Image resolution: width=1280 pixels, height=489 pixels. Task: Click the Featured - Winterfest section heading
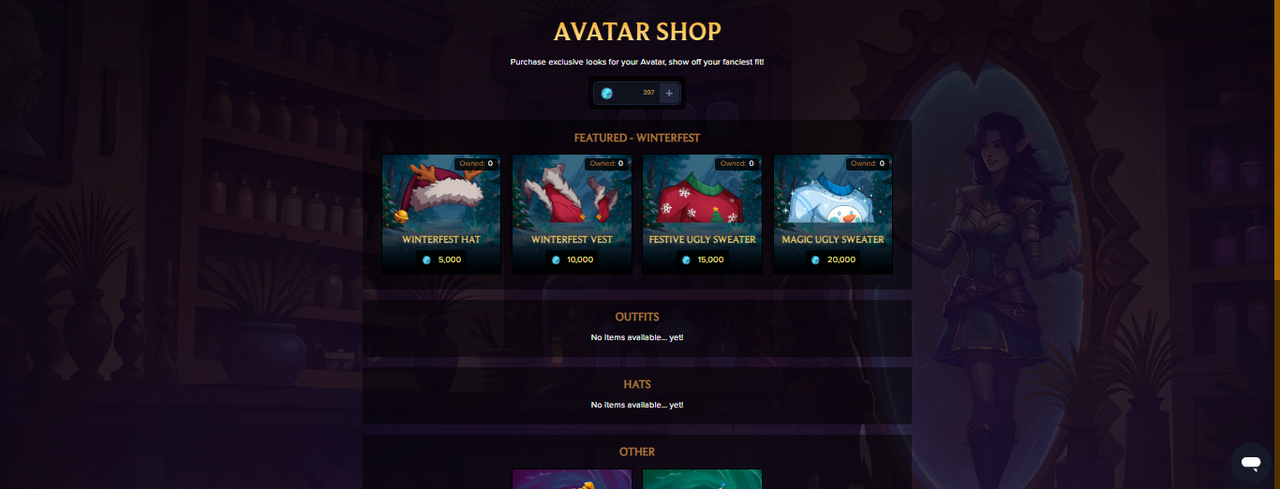(x=637, y=138)
